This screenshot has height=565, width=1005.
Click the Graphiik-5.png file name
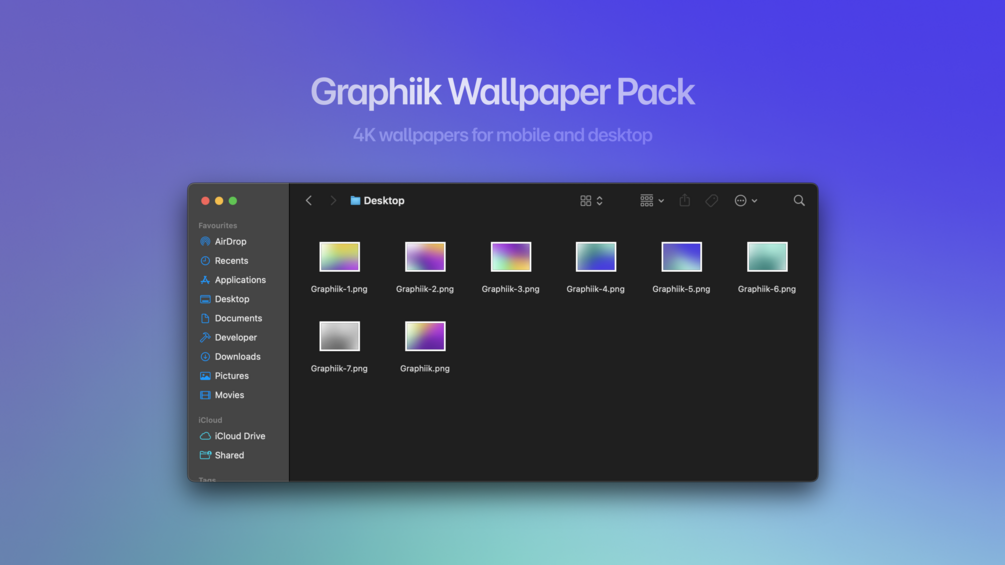(681, 289)
